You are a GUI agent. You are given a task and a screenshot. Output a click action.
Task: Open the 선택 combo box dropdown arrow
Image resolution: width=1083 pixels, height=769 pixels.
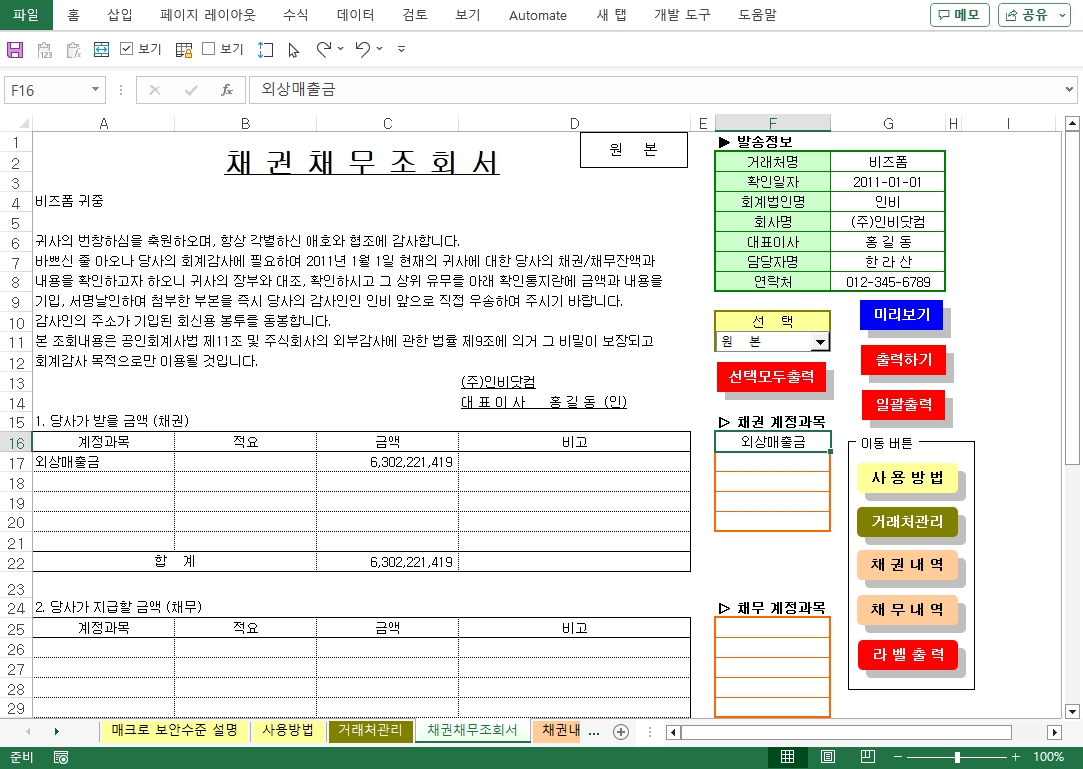[820, 342]
